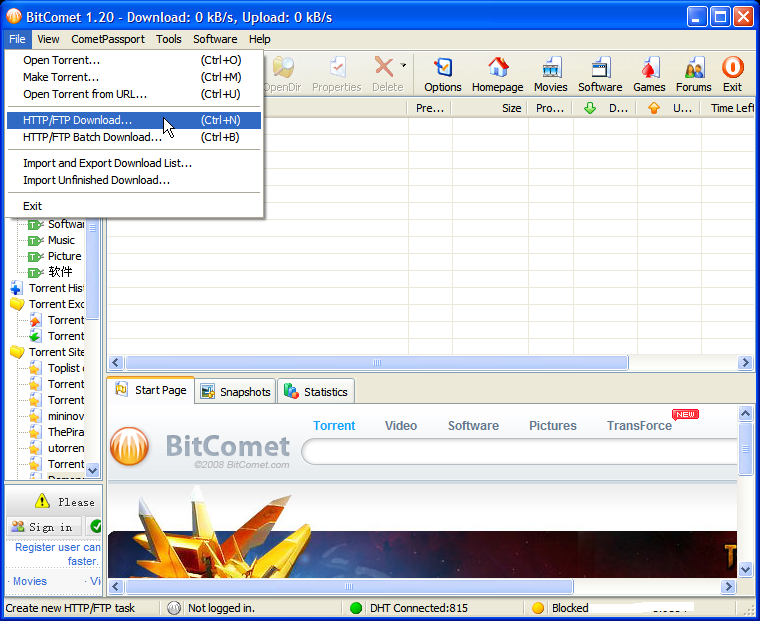This screenshot has height=621, width=760.
Task: Click the Time Left column header
Action: (728, 108)
